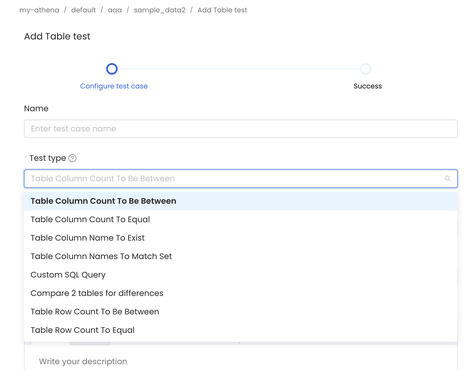Screen dimensions: 469x370
Task: Click the Write your description text area
Action: 241,362
